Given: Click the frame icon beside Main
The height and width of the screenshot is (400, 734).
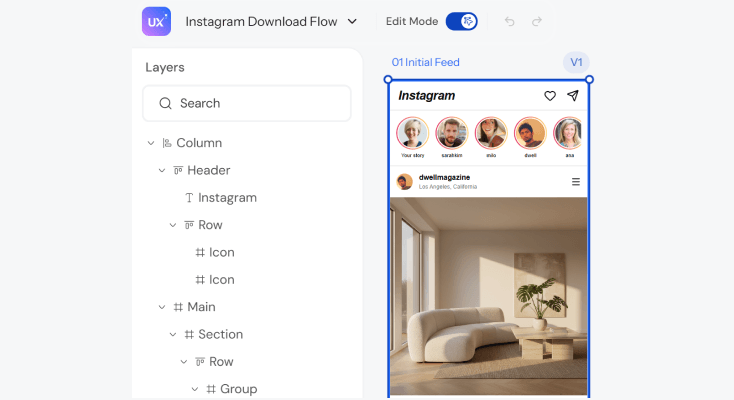Looking at the screenshot, I should click(178, 307).
